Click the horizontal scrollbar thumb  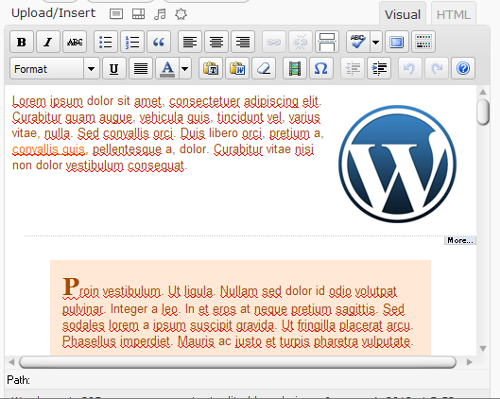238,362
